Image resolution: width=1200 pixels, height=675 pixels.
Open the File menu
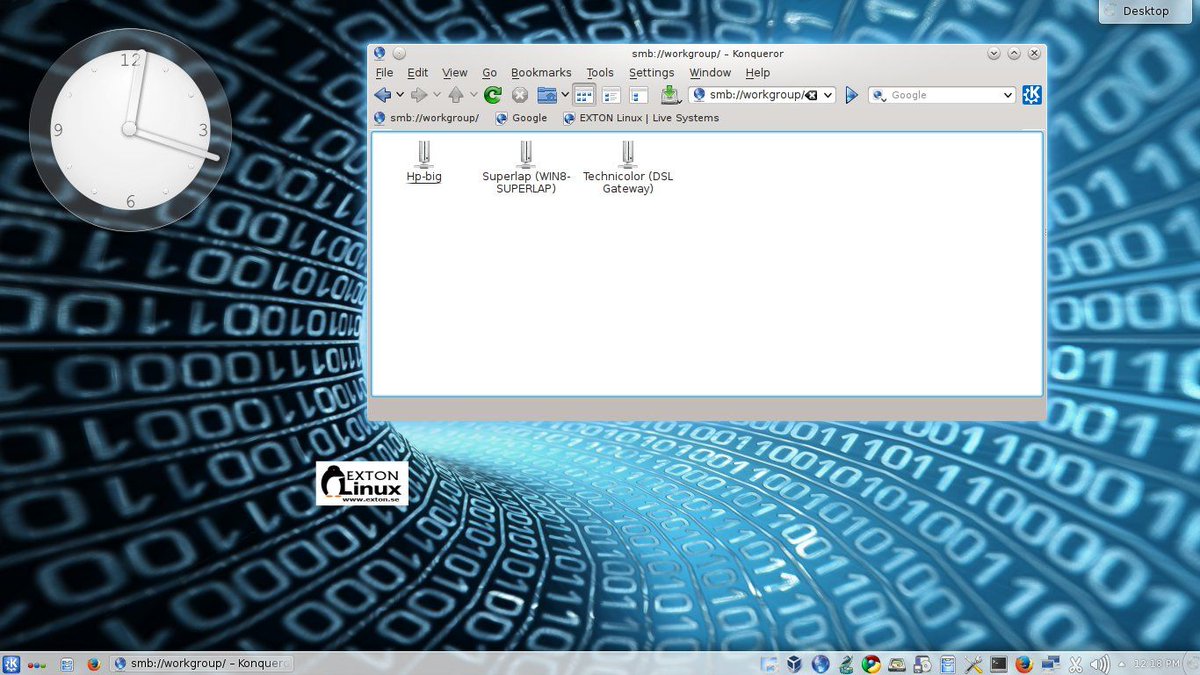[x=384, y=73]
